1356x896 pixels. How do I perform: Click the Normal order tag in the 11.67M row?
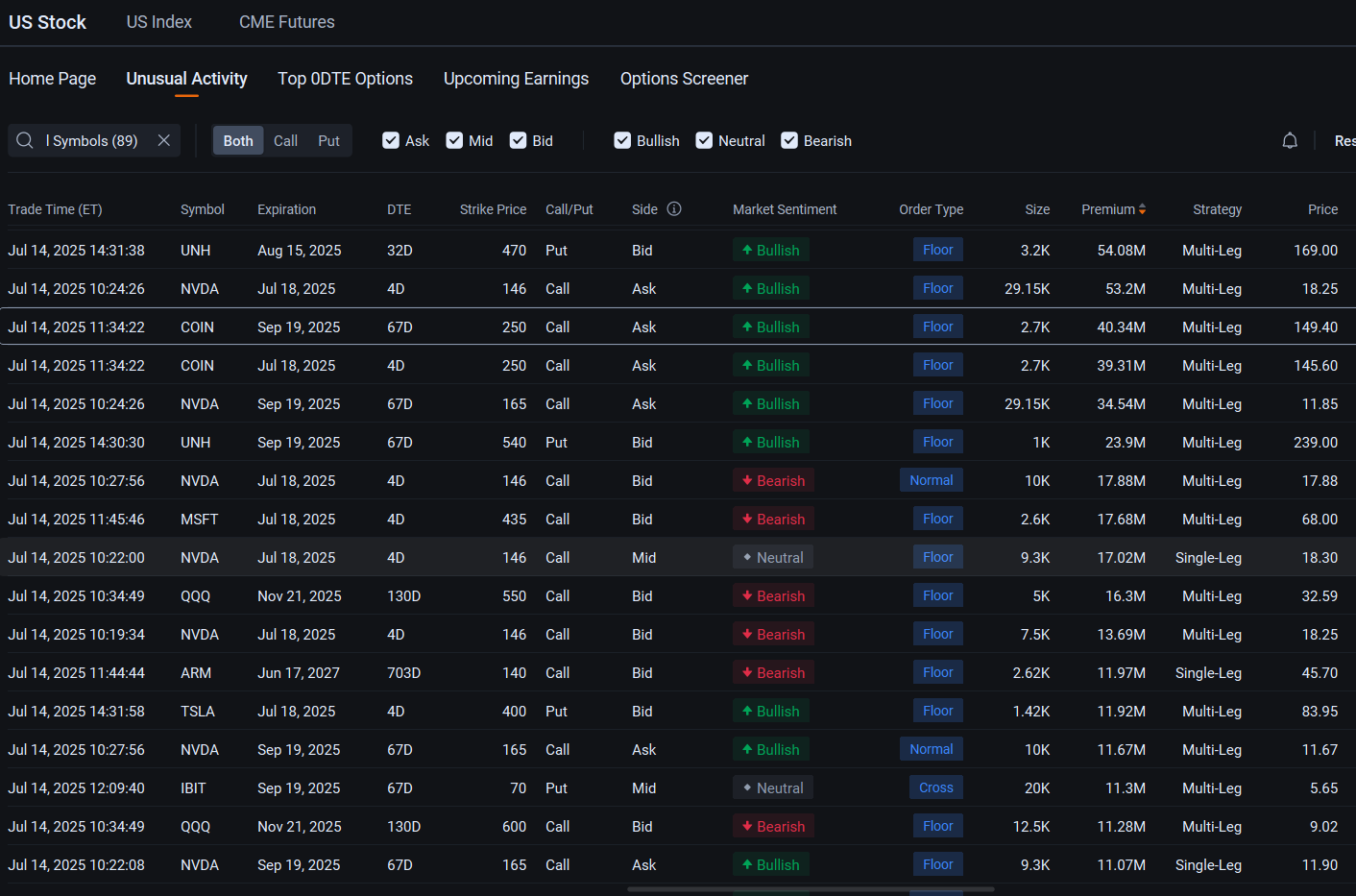932,749
